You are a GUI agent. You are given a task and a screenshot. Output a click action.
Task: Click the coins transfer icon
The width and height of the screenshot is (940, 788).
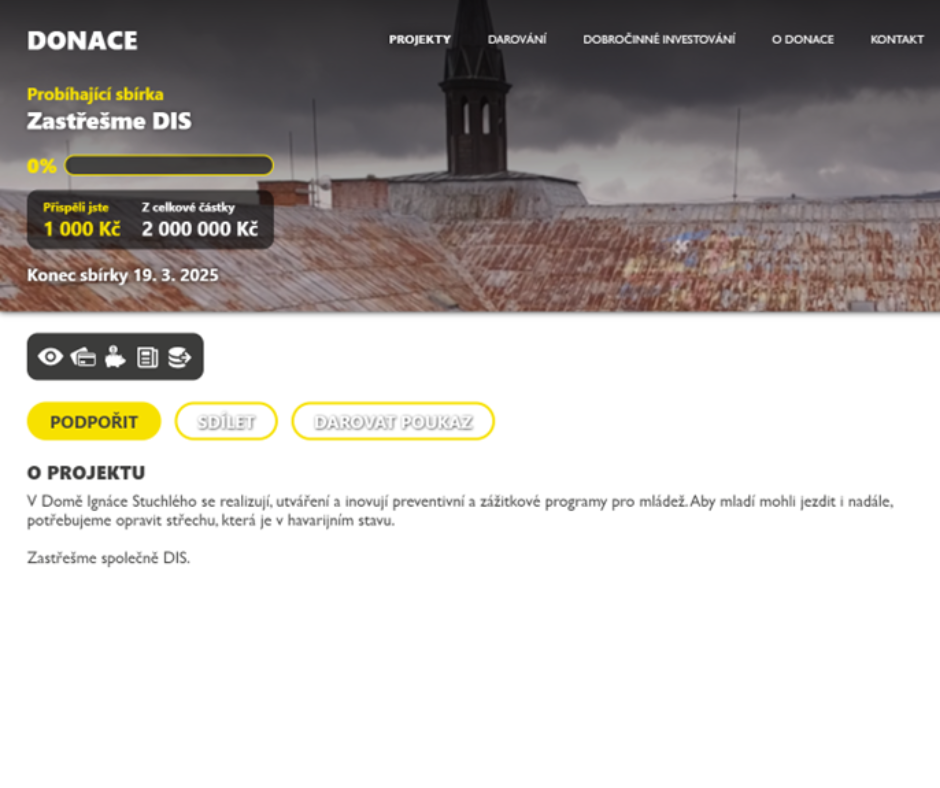tap(179, 357)
